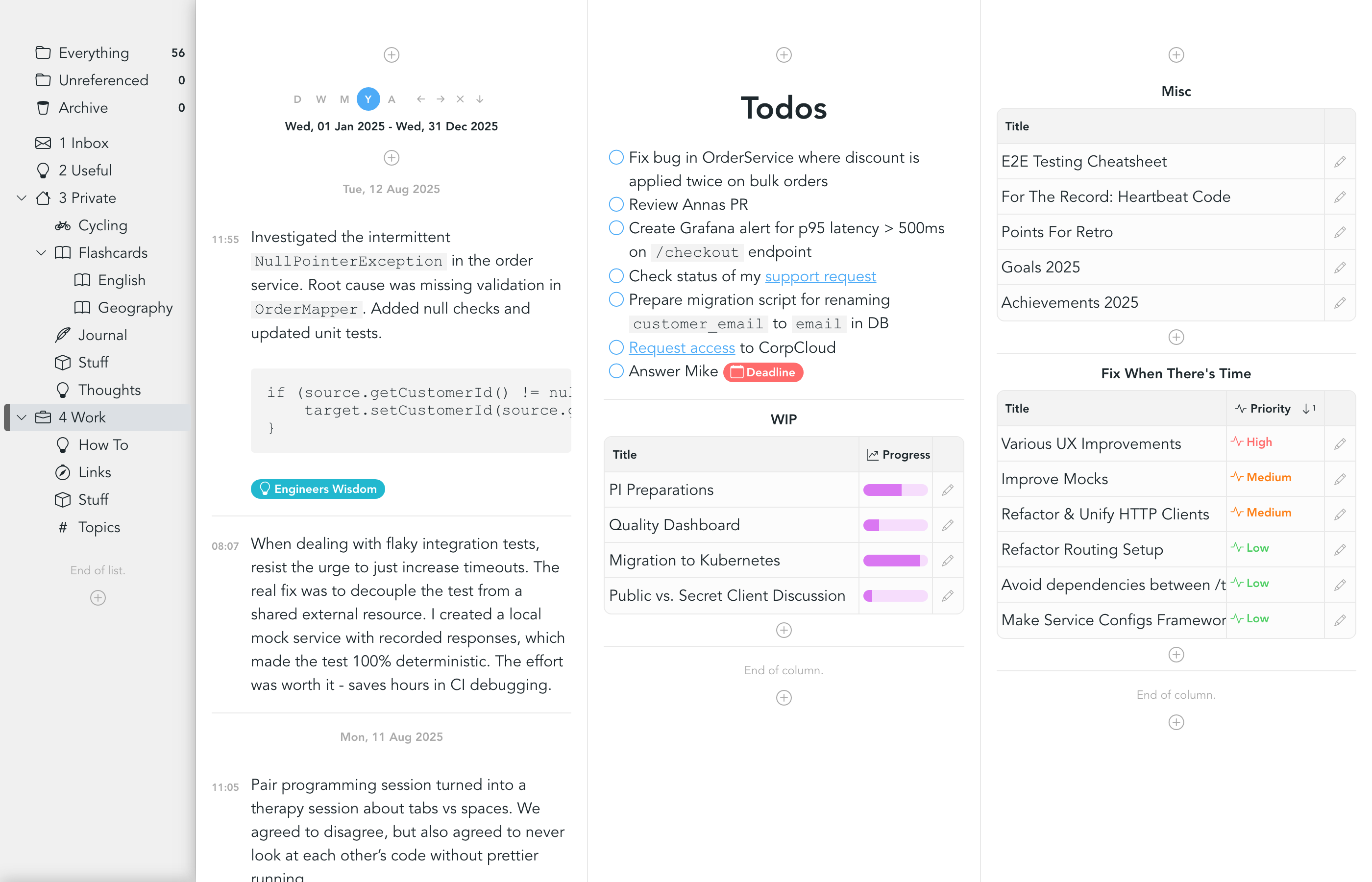Select the Month (M) view tab
This screenshot has width=1372, height=882.
344,99
